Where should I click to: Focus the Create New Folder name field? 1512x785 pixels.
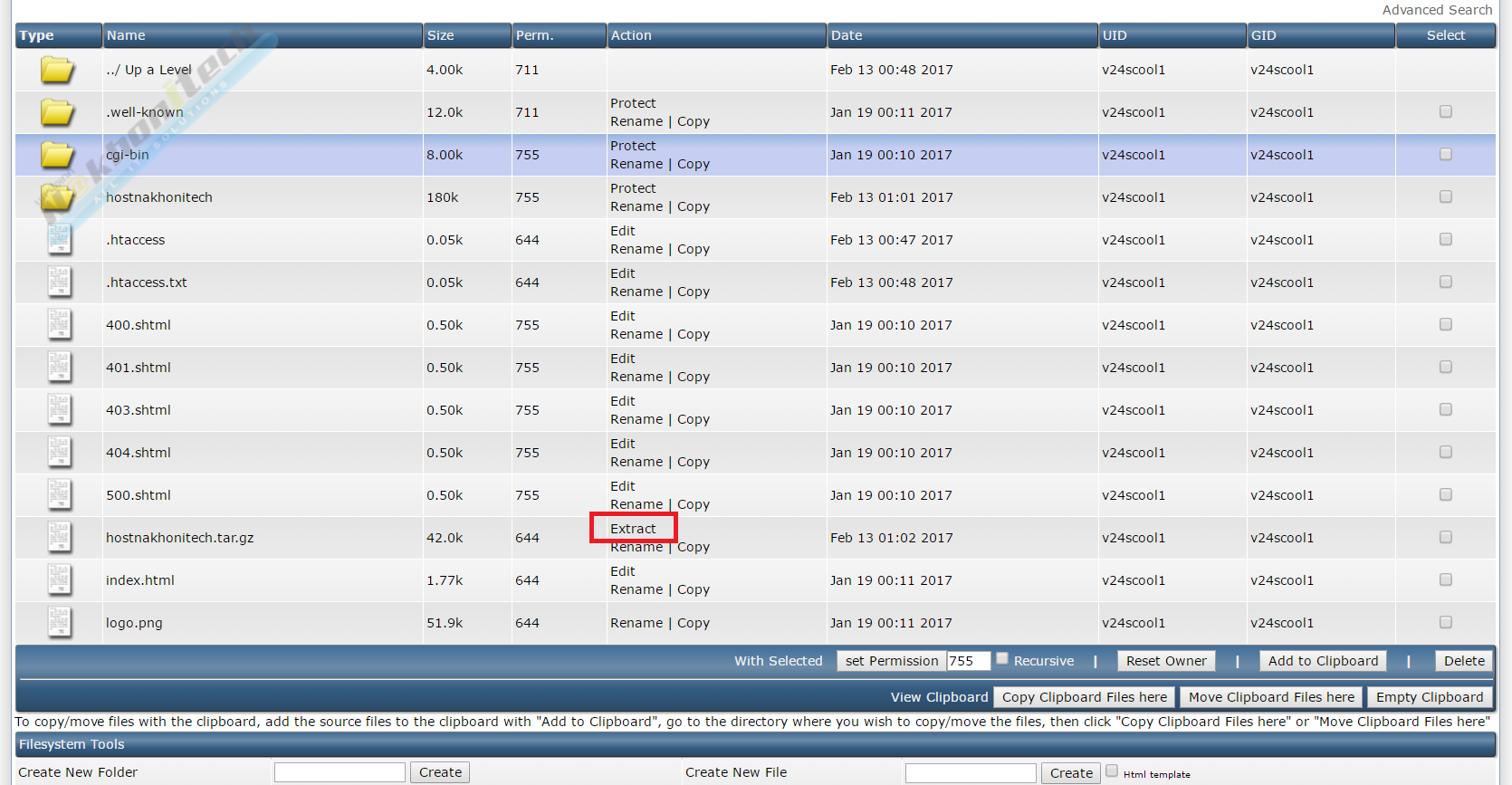[x=340, y=772]
